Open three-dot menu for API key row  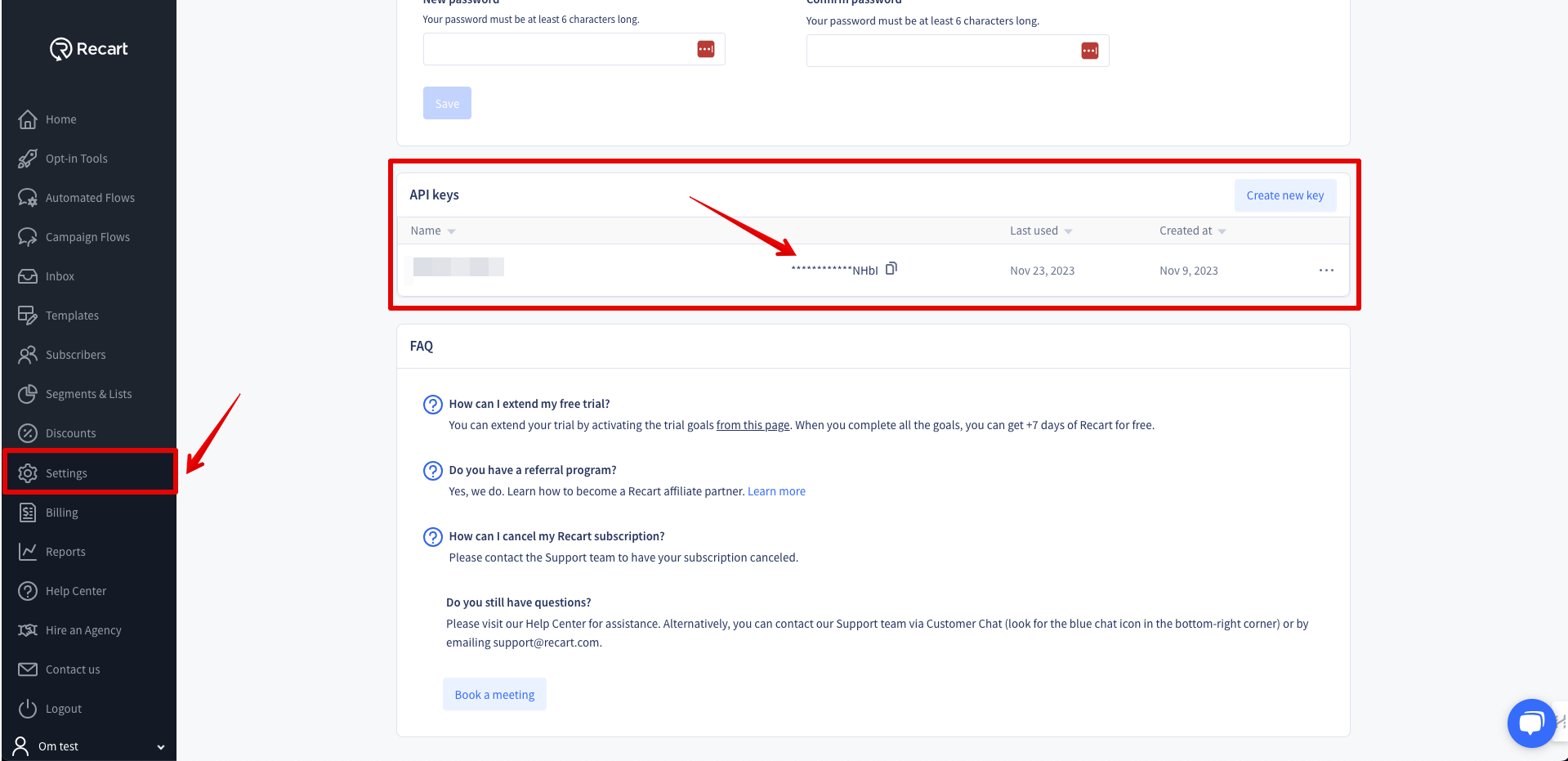click(1326, 271)
